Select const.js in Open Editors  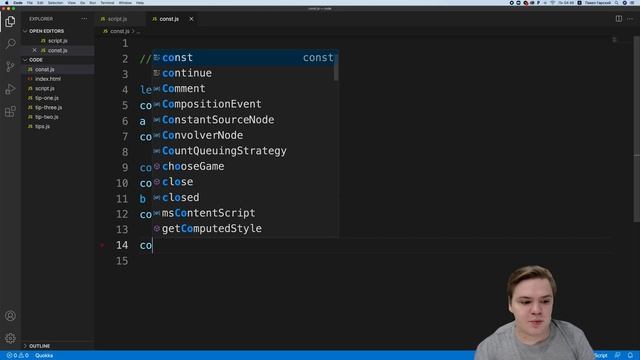[58, 50]
